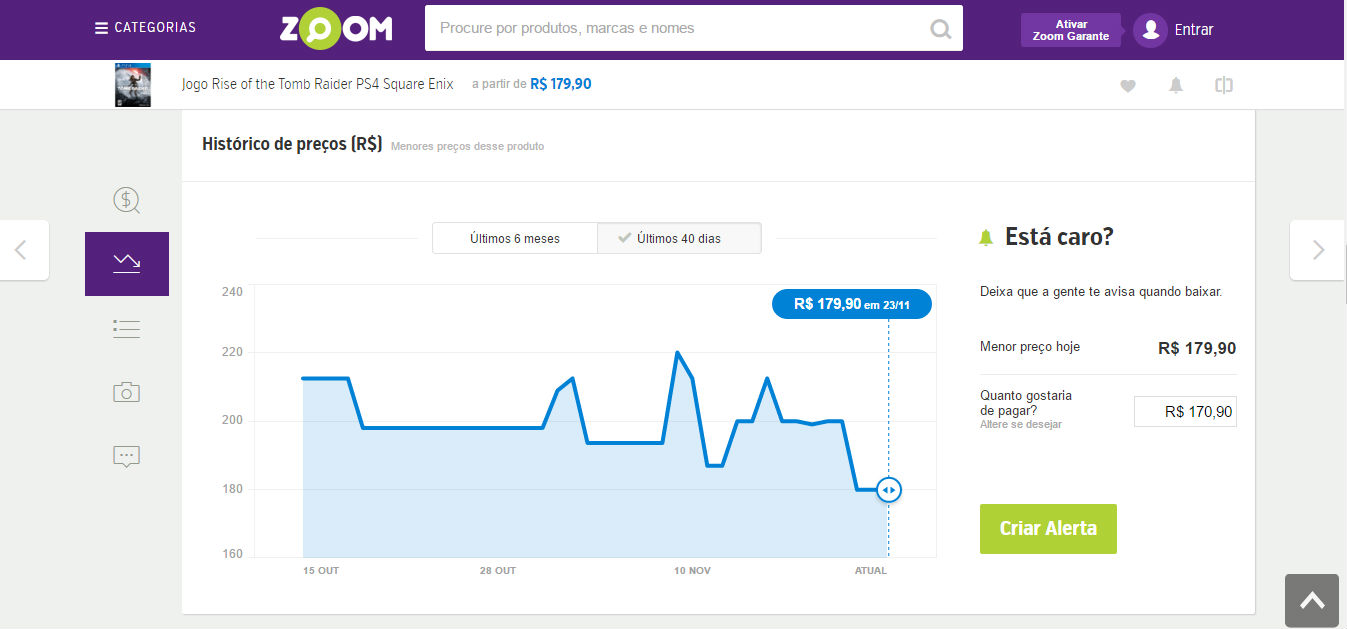1347x629 pixels.
Task: Click the price alert bell icon in header
Action: pyautogui.click(x=1176, y=86)
